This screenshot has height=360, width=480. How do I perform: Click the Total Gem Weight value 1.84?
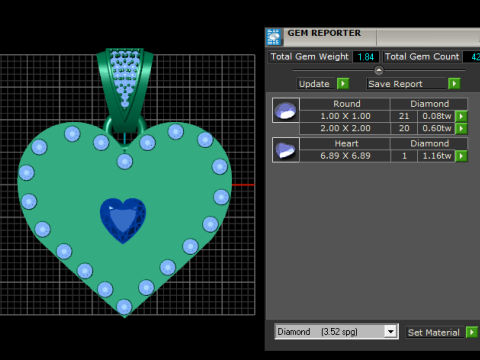[366, 57]
